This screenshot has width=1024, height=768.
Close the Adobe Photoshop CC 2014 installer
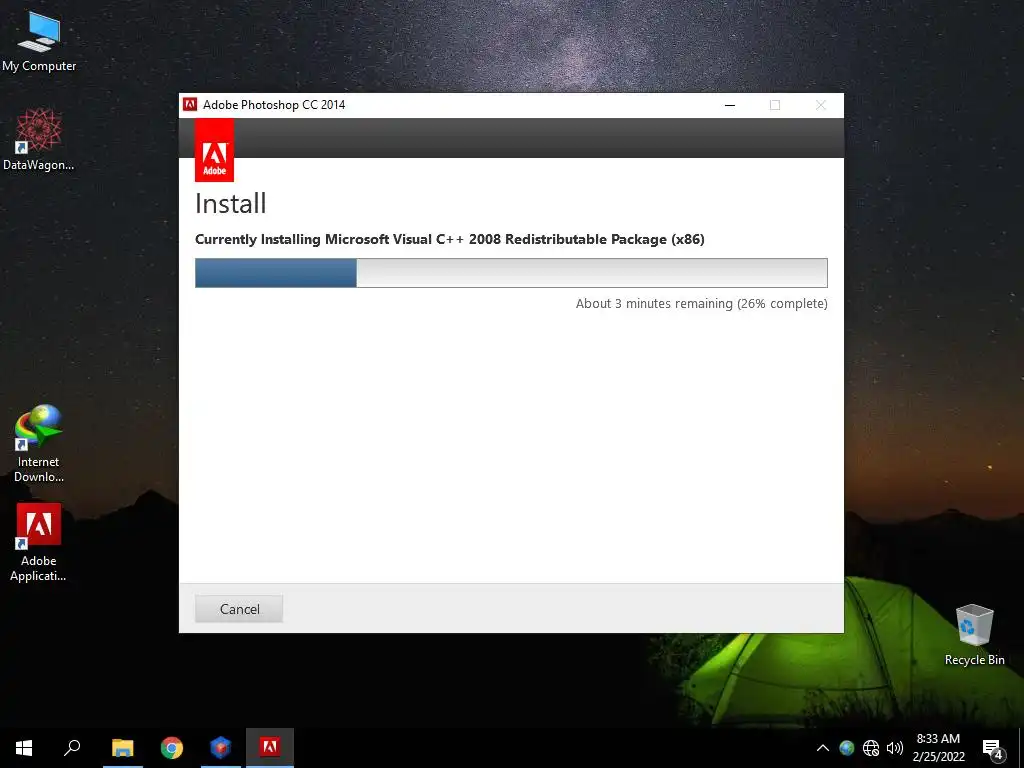coord(821,105)
